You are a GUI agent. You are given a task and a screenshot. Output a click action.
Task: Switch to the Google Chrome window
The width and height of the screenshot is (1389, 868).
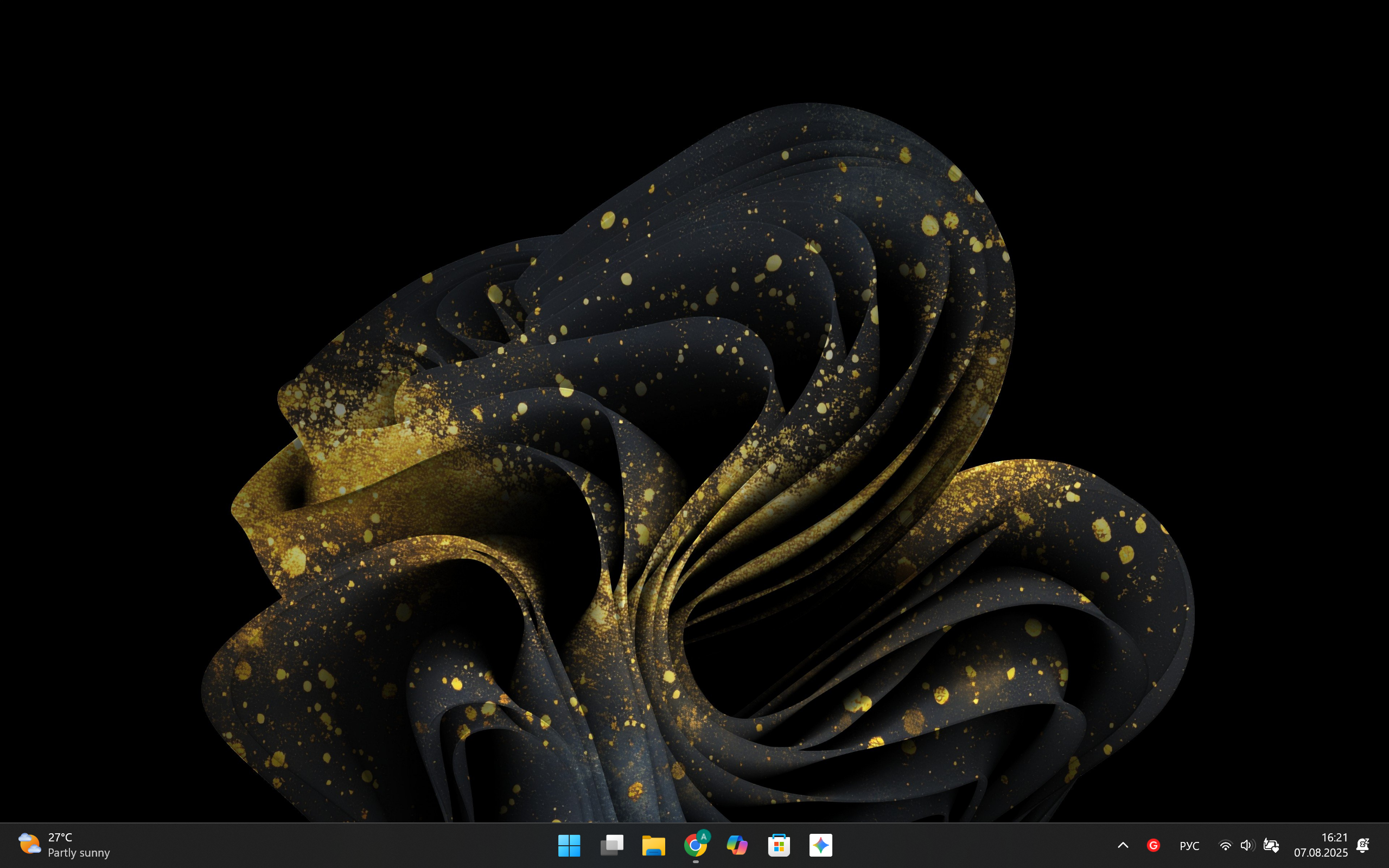point(696,845)
